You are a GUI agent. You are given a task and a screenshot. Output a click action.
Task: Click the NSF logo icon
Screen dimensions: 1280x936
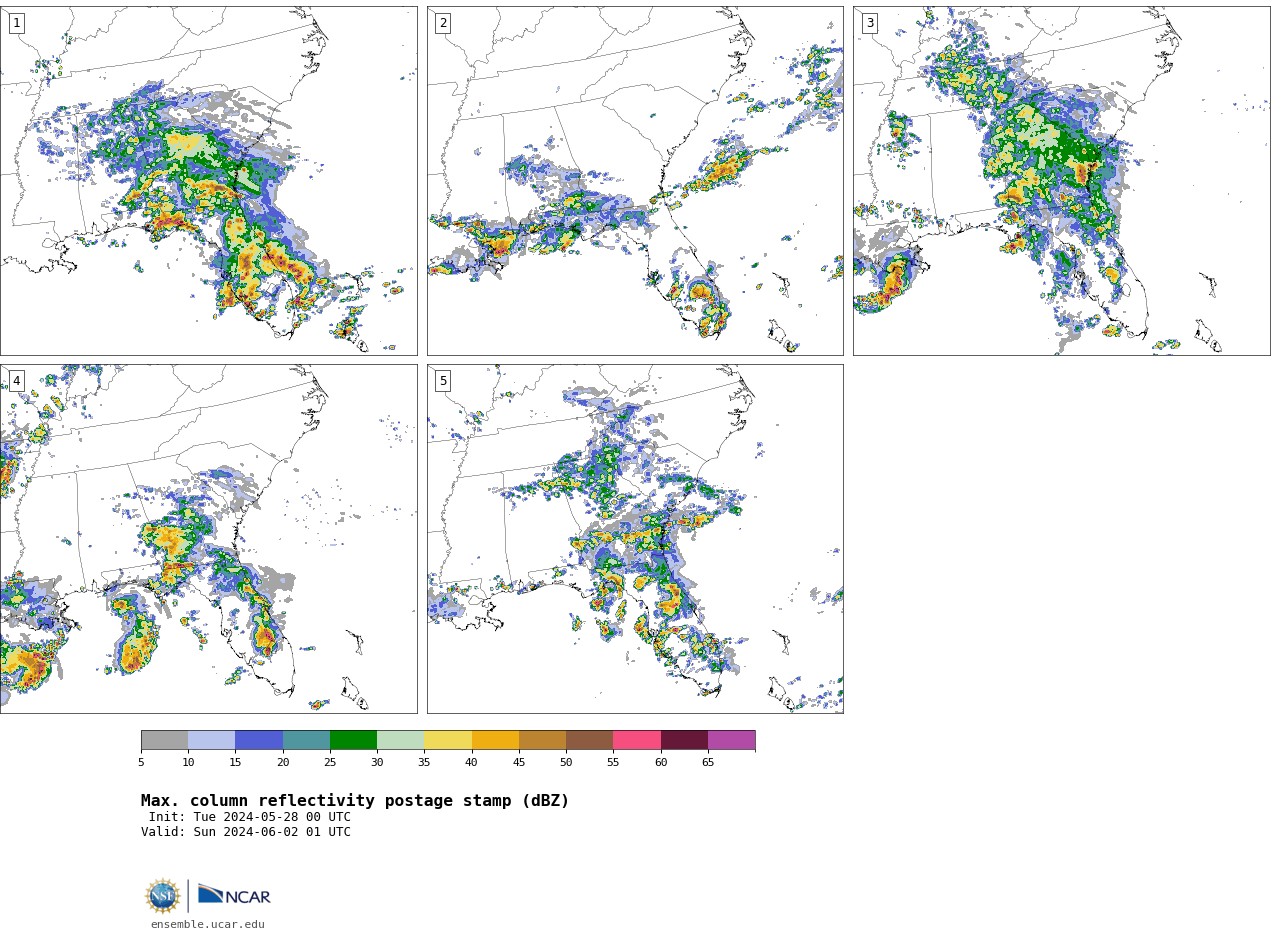pyautogui.click(x=163, y=895)
